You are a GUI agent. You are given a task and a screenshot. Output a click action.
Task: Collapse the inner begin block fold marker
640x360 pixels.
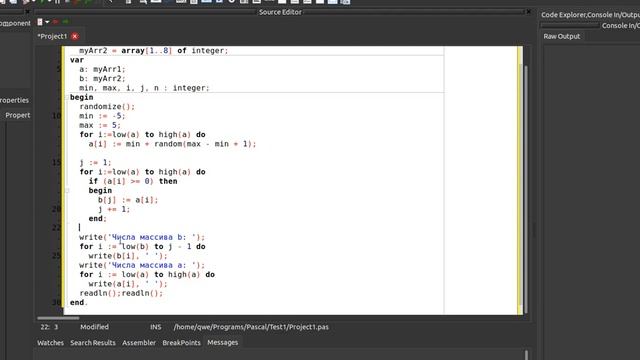(x=67, y=191)
